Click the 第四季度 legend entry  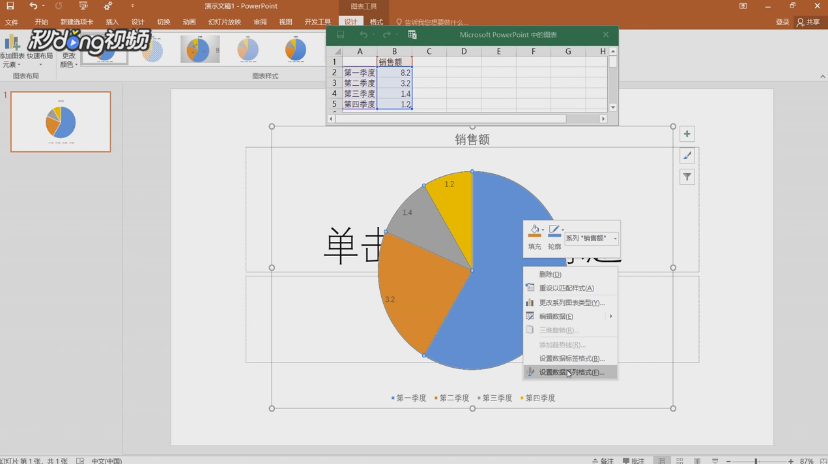(538, 398)
